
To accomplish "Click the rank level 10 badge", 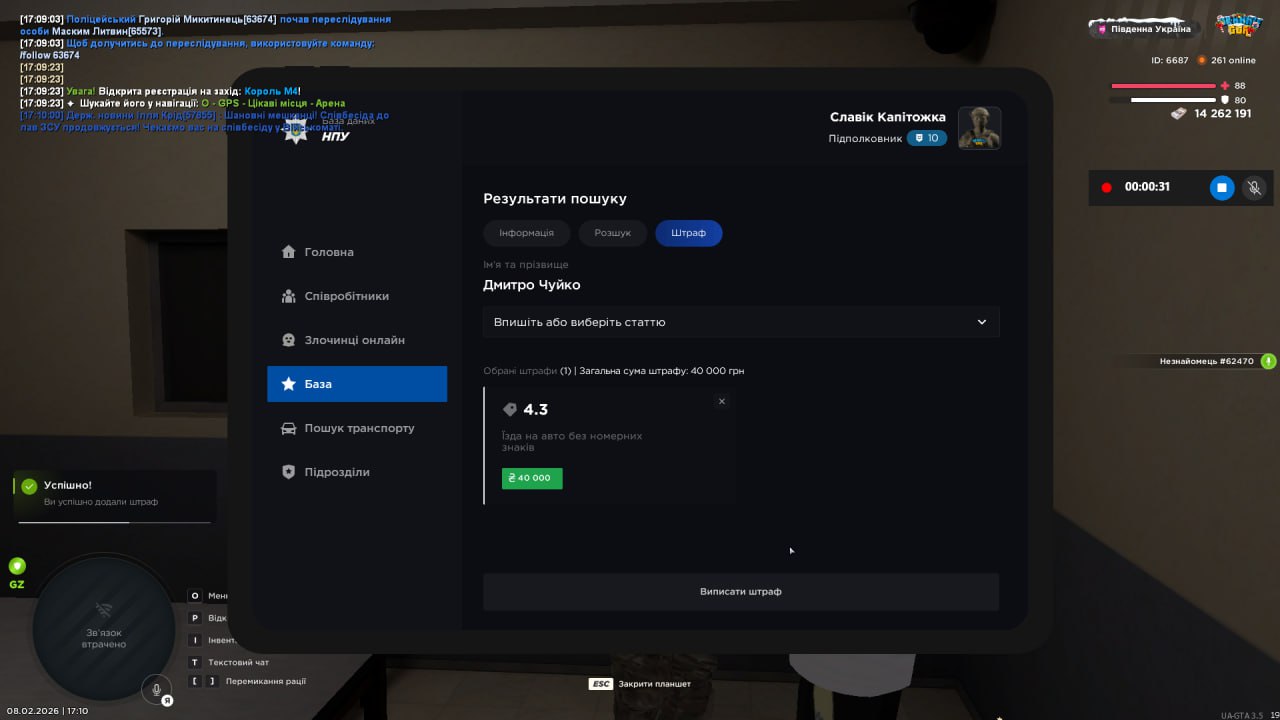I will pos(927,138).
